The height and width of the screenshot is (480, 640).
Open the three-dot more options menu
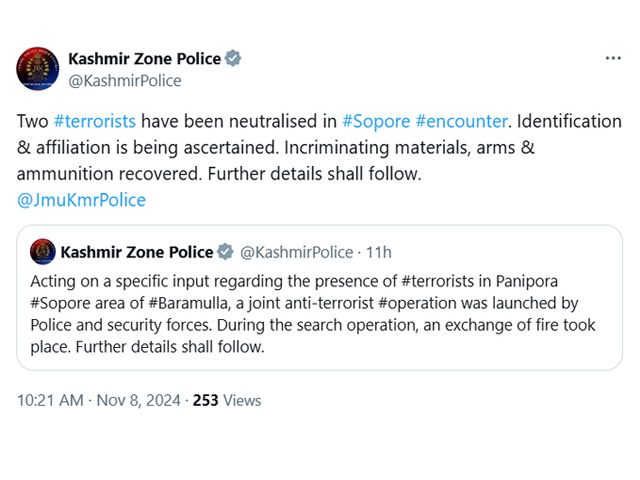[613, 59]
